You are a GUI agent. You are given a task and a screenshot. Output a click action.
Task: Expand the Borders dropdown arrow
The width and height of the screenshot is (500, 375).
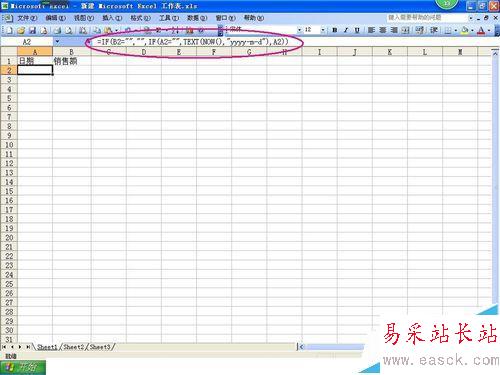pos(455,30)
